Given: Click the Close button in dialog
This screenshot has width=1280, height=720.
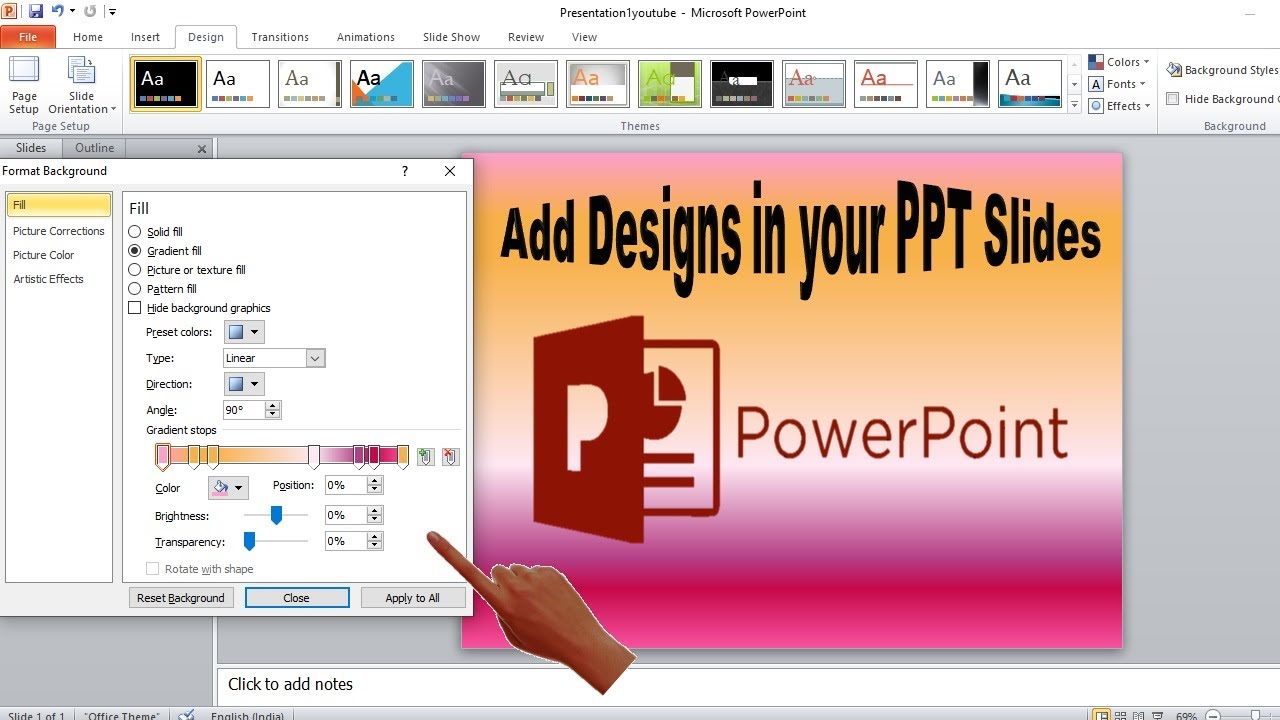Looking at the screenshot, I should pos(297,598).
